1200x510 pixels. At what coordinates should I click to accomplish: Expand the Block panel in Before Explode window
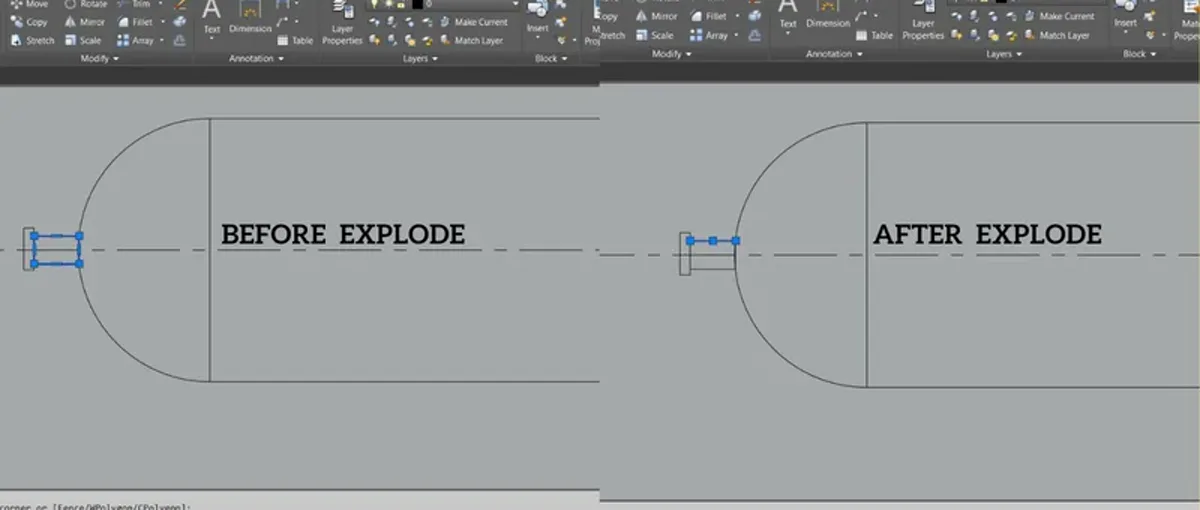(x=551, y=59)
